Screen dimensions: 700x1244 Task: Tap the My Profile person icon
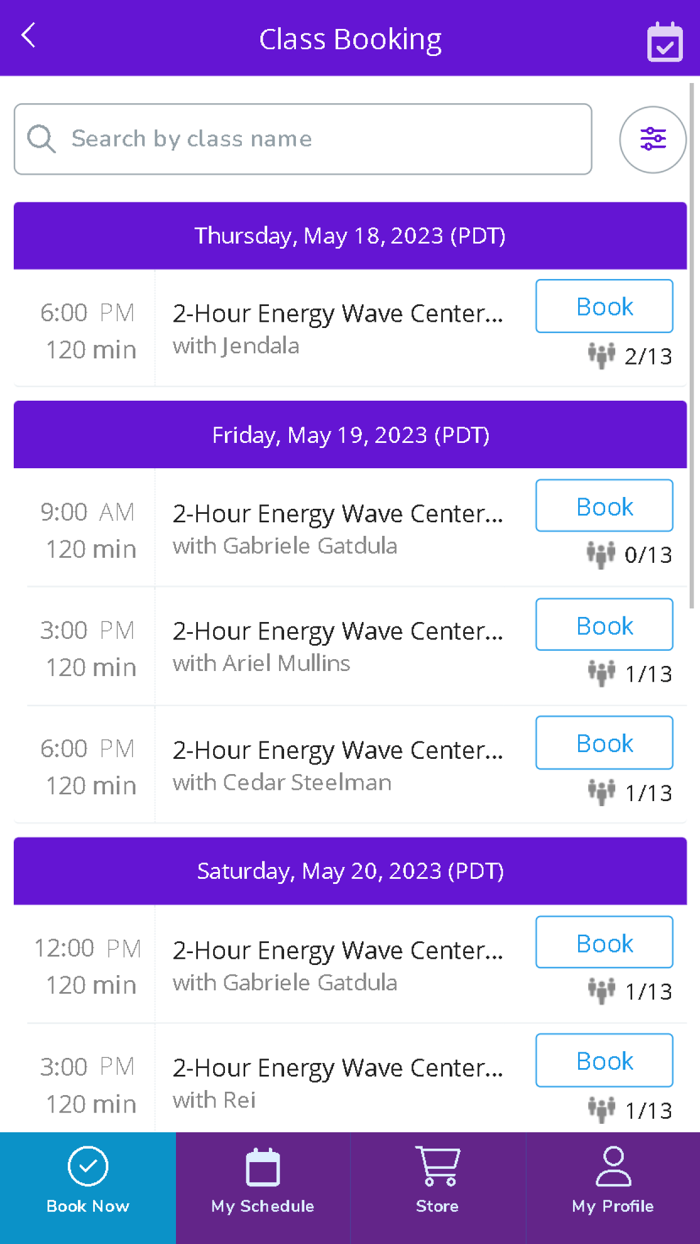(612, 1166)
